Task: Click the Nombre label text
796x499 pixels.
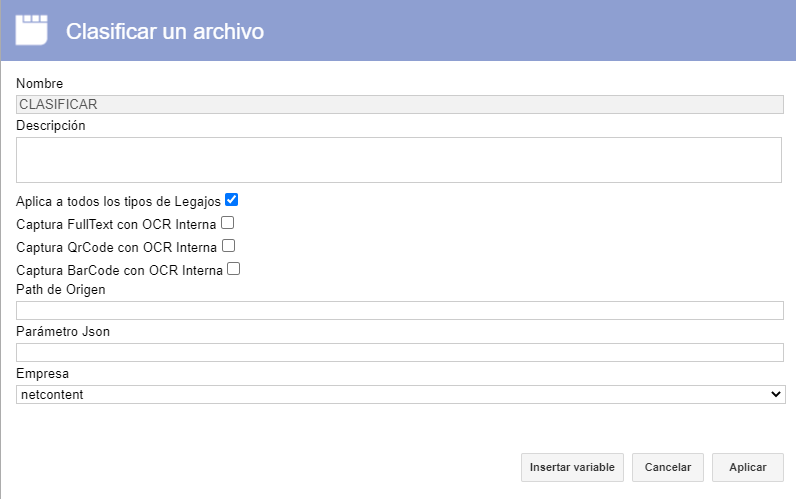Action: pyautogui.click(x=40, y=83)
